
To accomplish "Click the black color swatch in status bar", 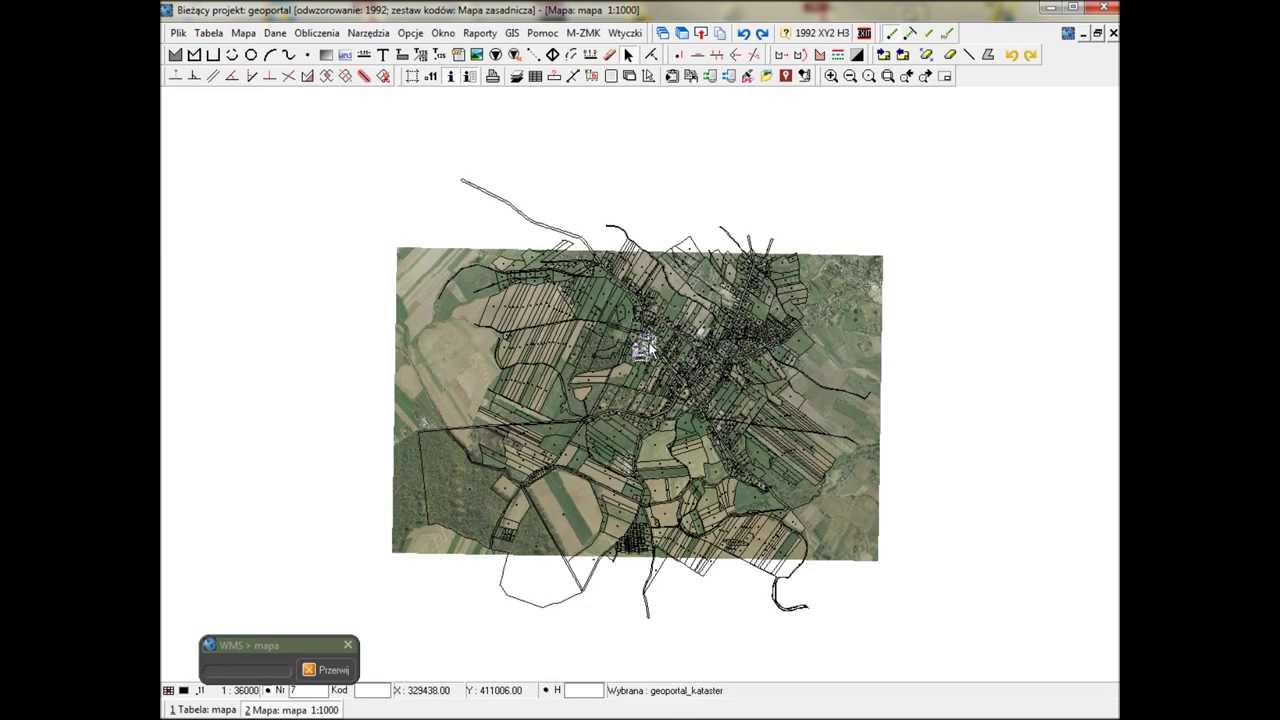I will point(184,690).
